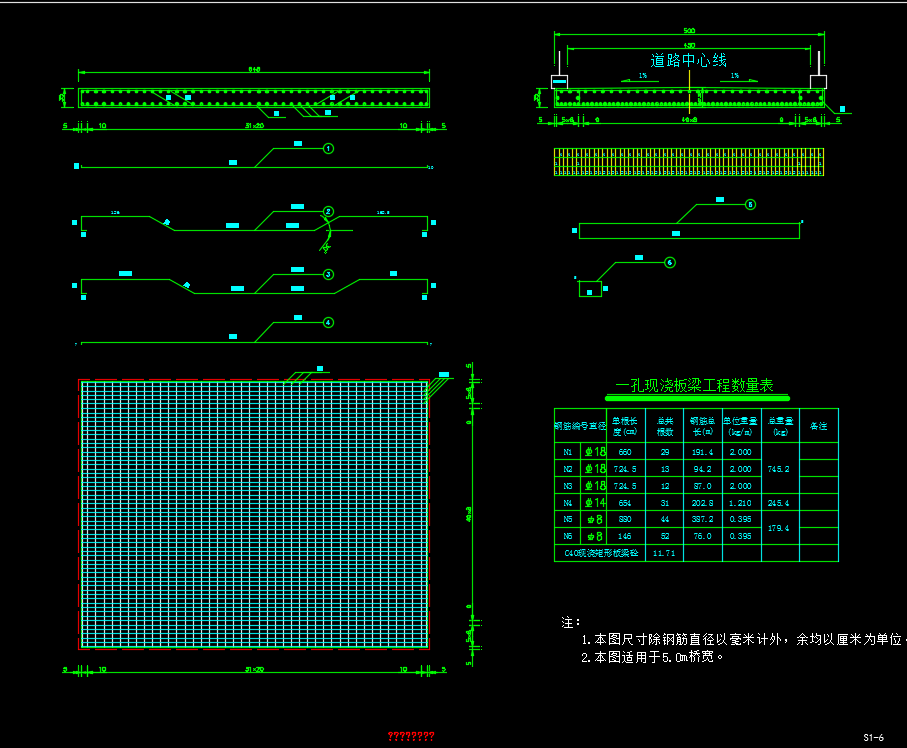The width and height of the screenshot is (907, 748).
Task: Select the count value 31 in row N4
Action: (x=665, y=503)
